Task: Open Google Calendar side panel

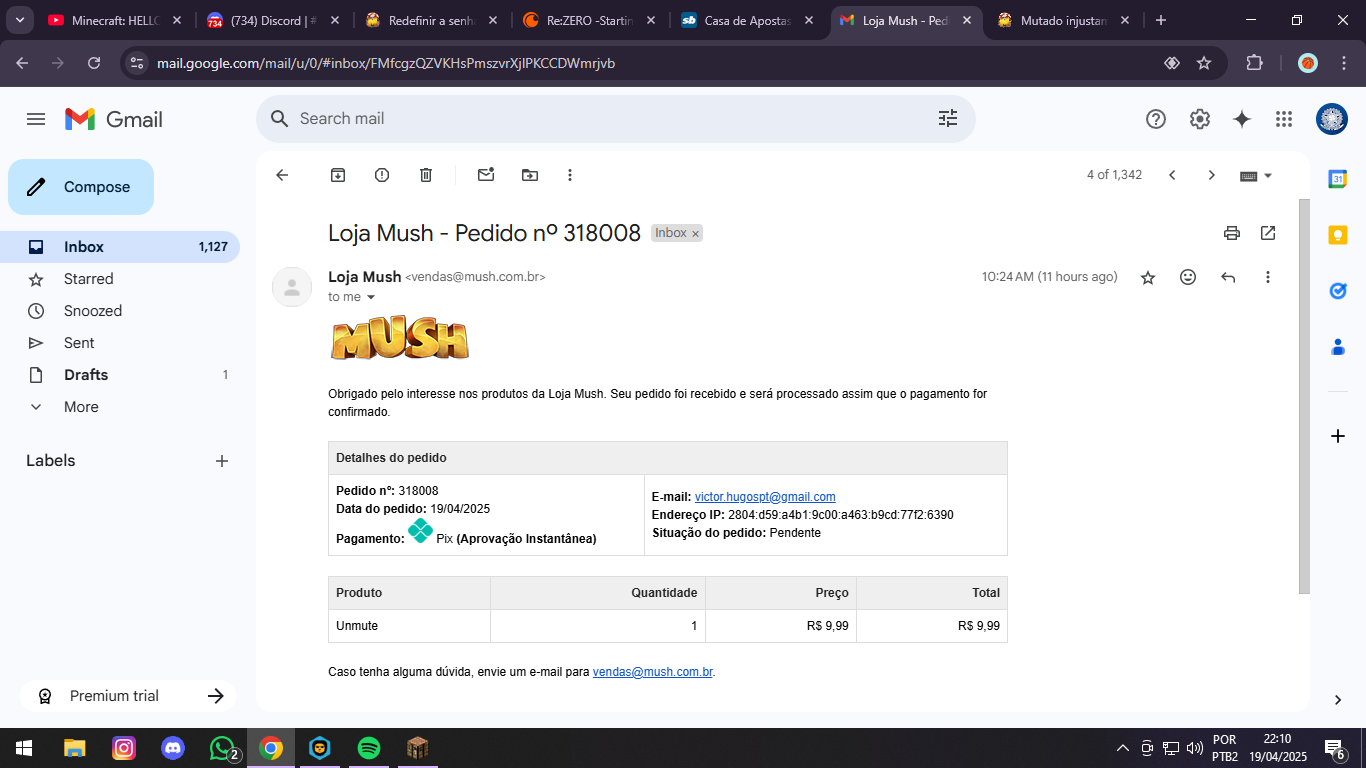Action: pos(1338,179)
